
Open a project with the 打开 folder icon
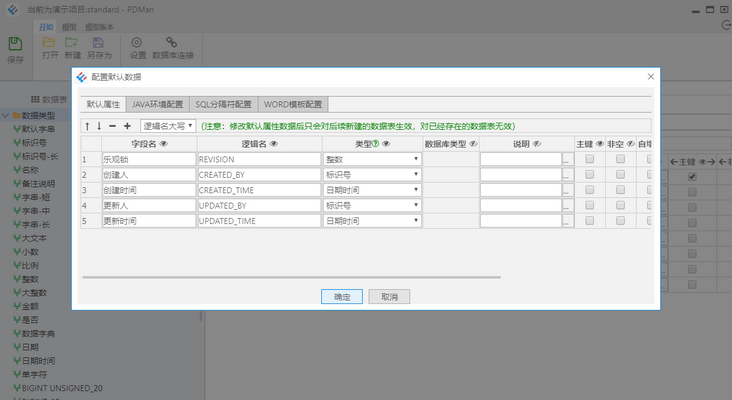point(49,42)
